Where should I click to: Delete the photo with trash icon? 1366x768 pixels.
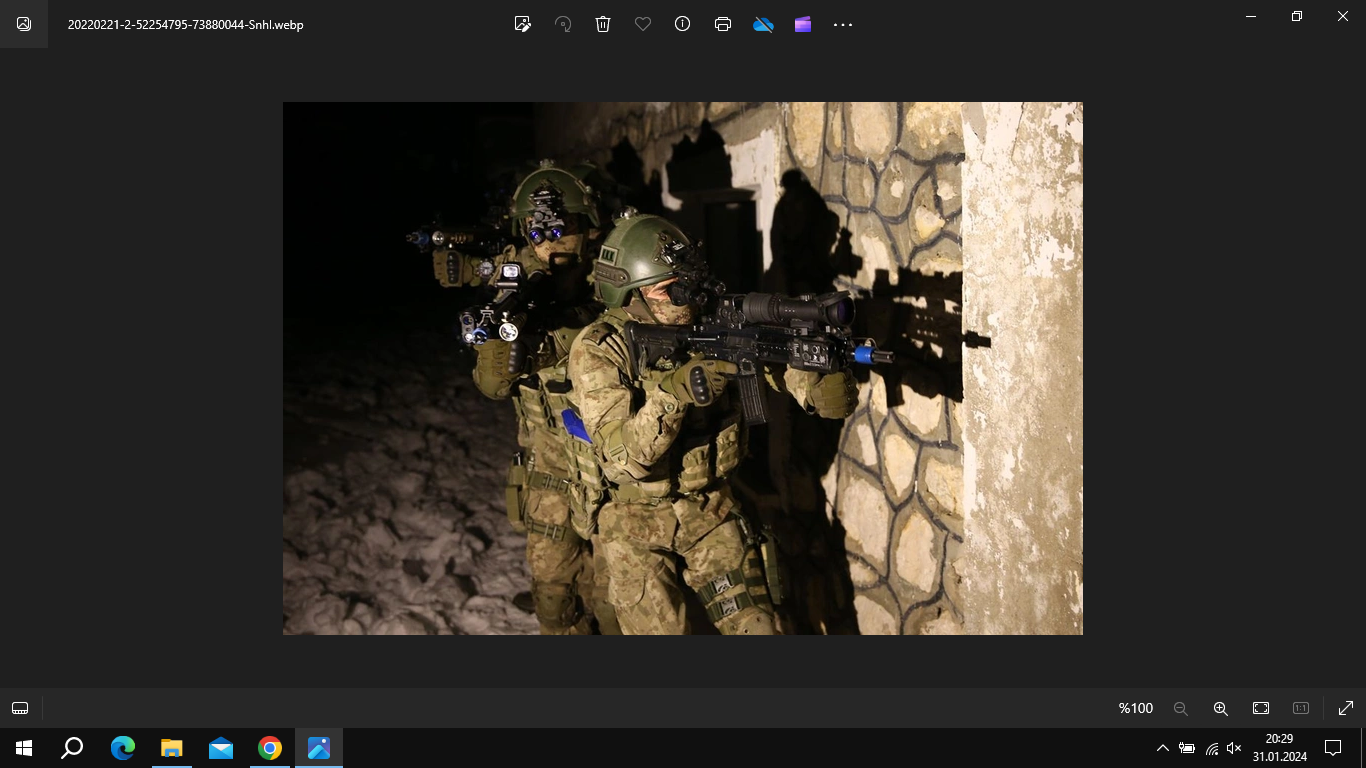(x=603, y=24)
